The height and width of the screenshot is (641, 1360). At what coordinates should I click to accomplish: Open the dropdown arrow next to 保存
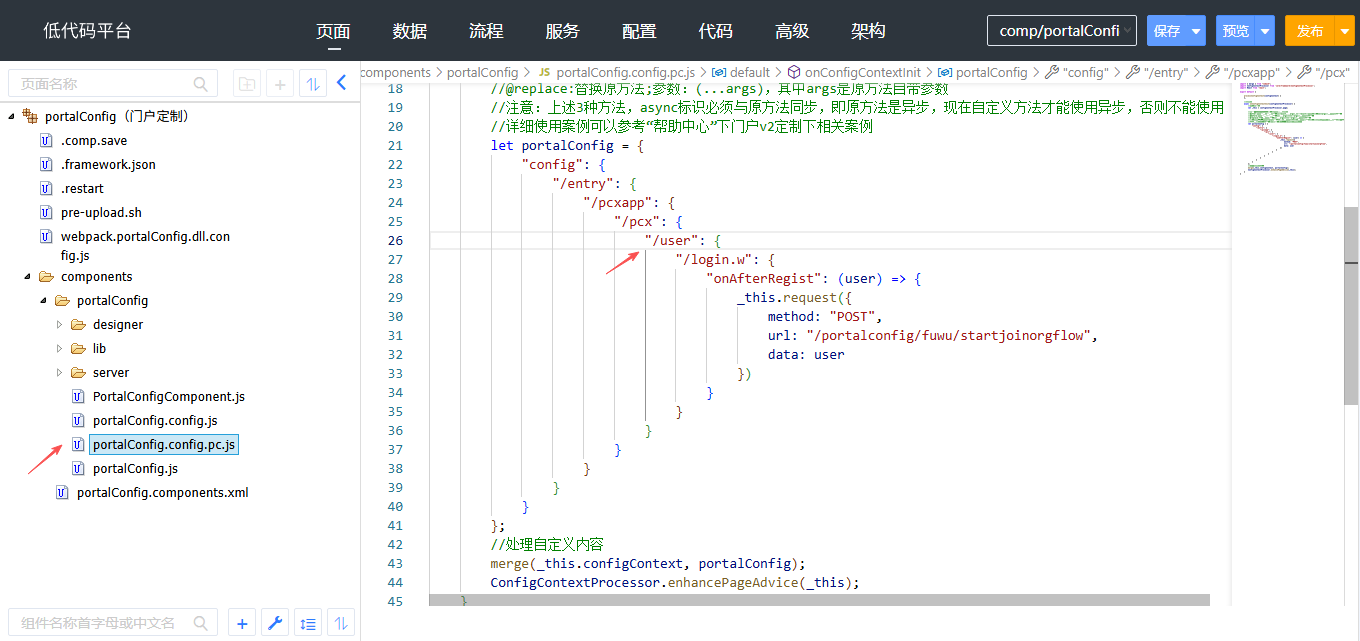pos(1196,31)
